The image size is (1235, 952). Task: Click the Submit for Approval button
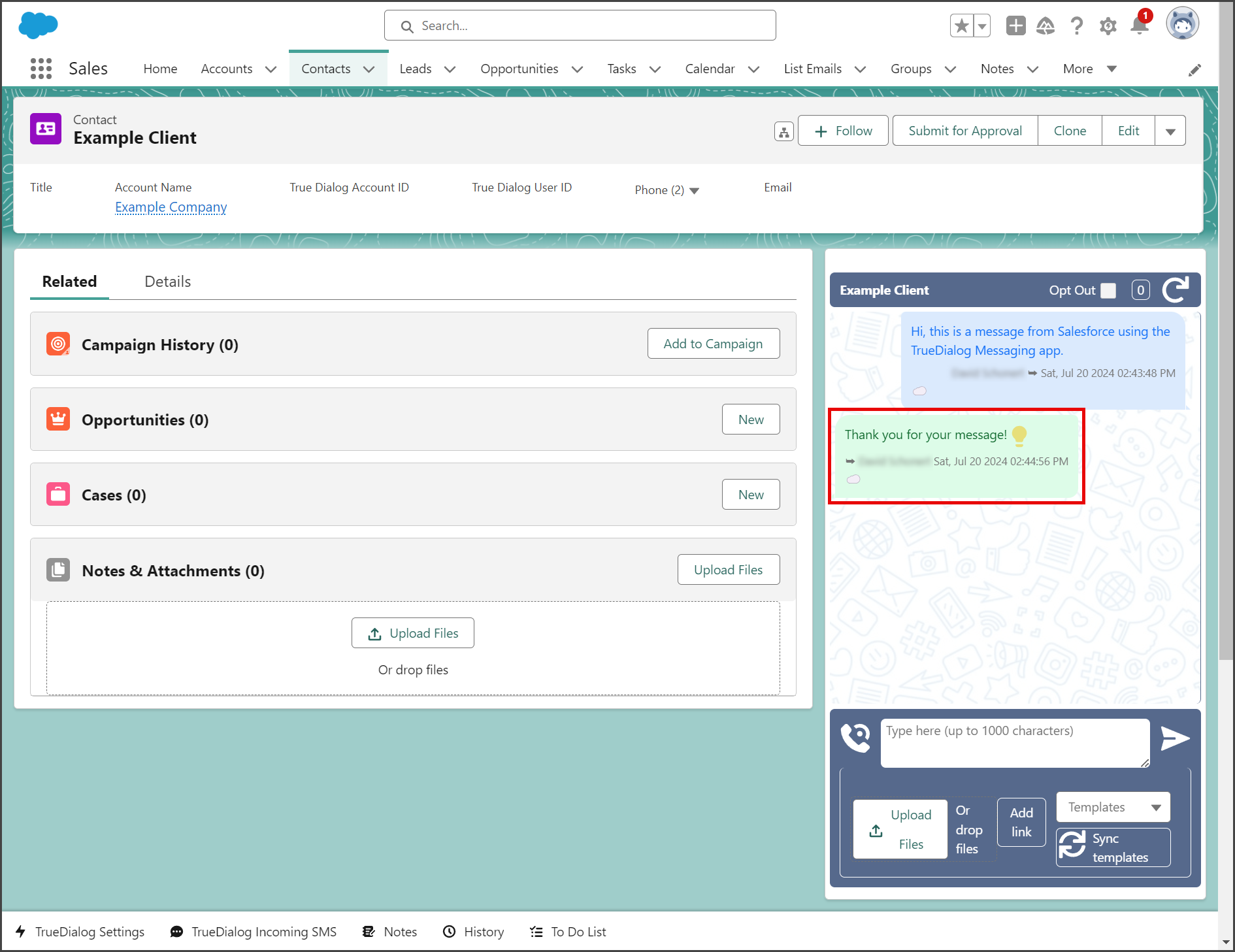(x=965, y=131)
